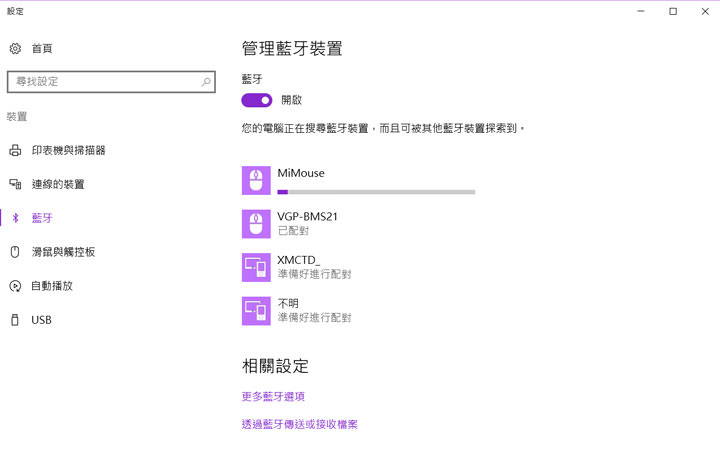Screen dimensions: 720x452
Task: Select the MiMouse device icon
Action: [x=256, y=180]
